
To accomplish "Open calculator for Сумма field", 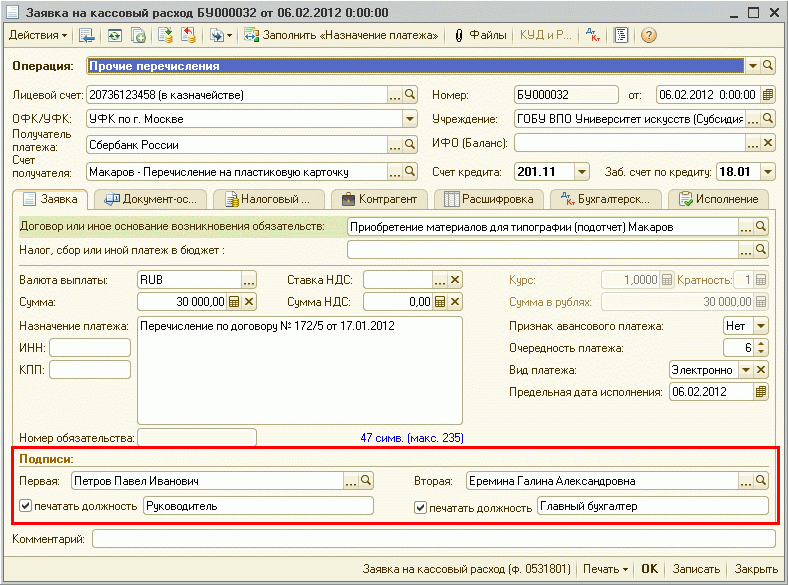I will tap(234, 302).
